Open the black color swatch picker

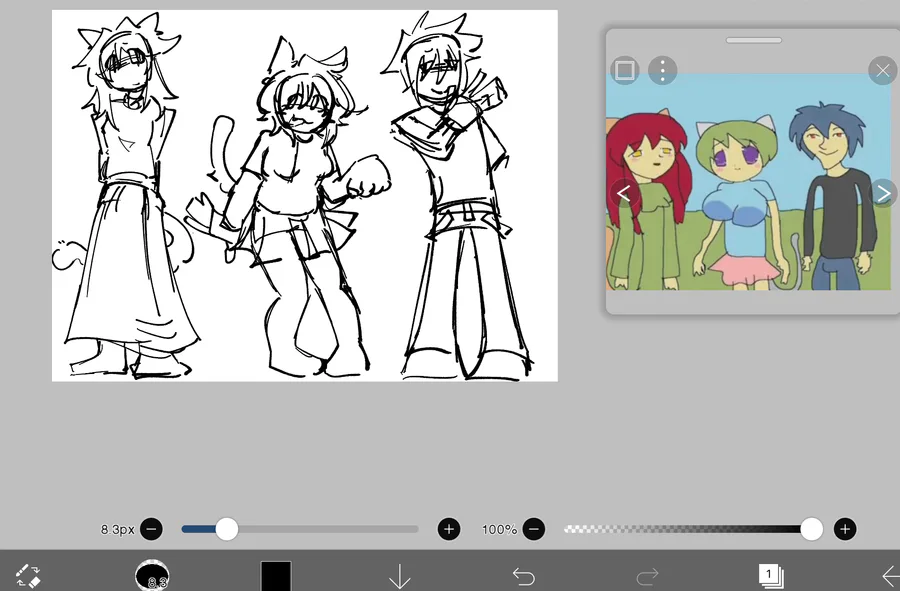click(x=276, y=576)
